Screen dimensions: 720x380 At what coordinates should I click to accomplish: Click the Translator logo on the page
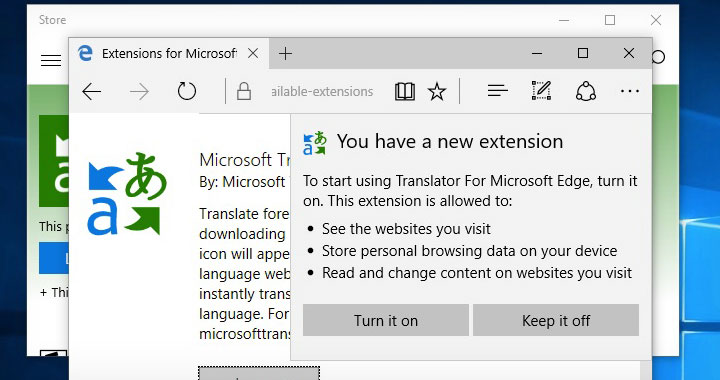127,194
